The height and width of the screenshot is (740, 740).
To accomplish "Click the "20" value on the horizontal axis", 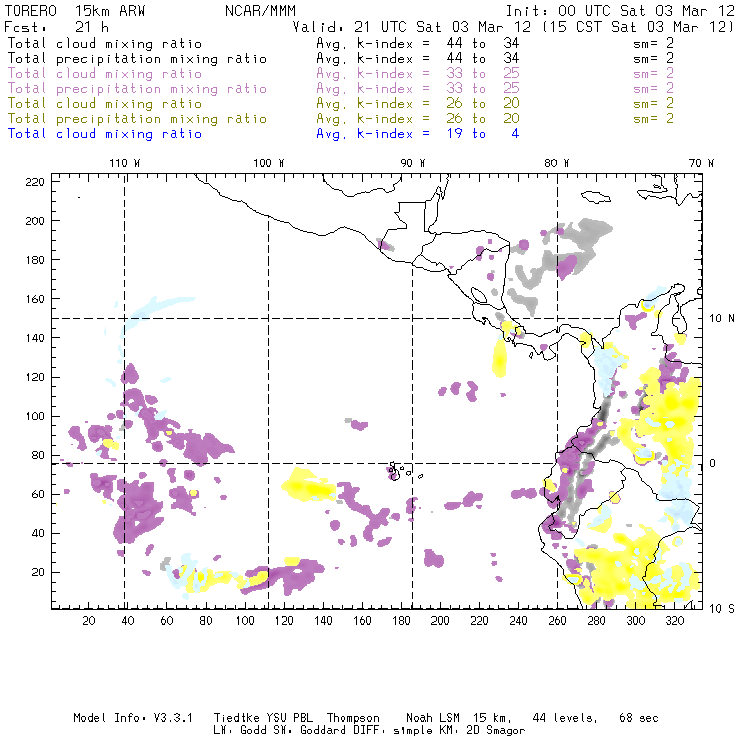I will [x=89, y=621].
